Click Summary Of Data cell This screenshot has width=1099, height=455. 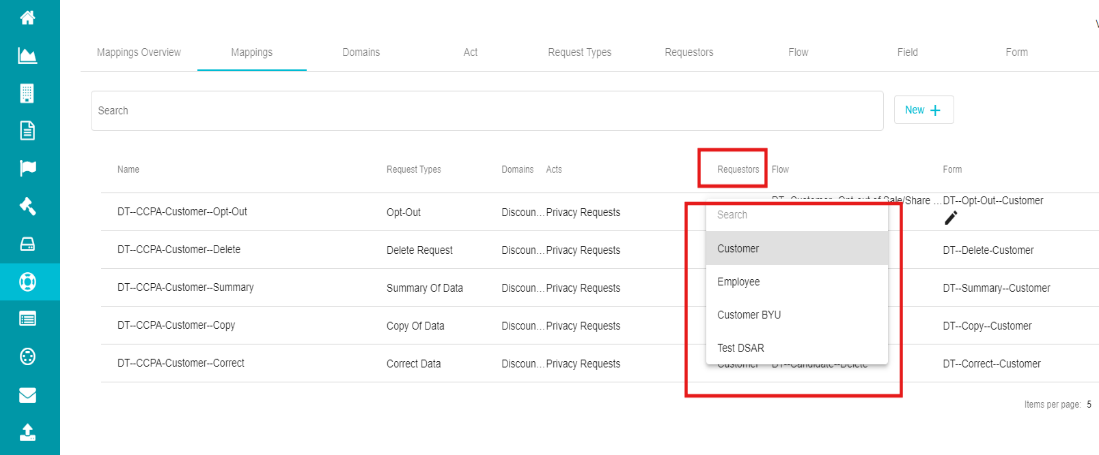[x=425, y=288]
